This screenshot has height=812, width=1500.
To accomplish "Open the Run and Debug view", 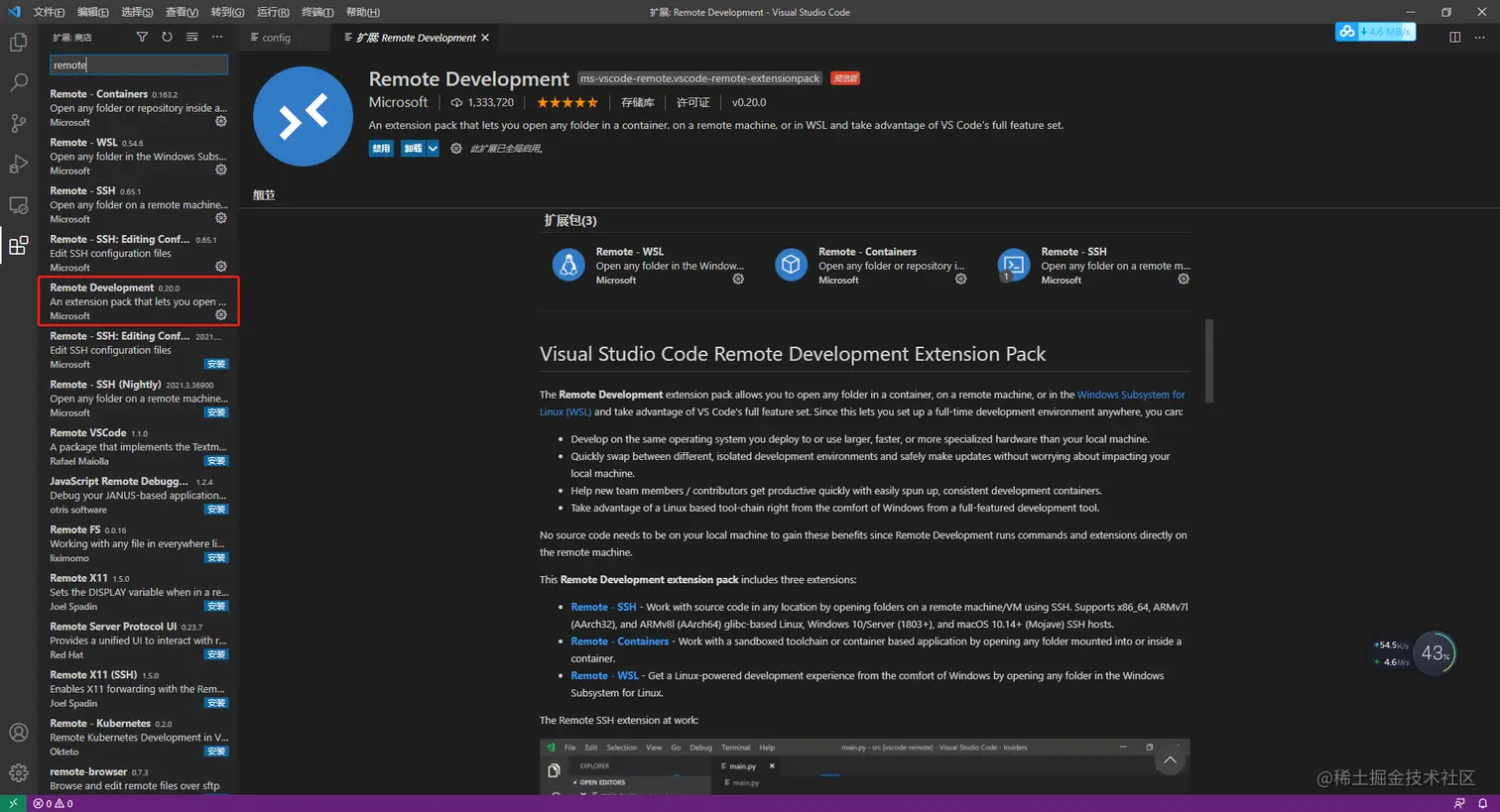I will tap(18, 165).
